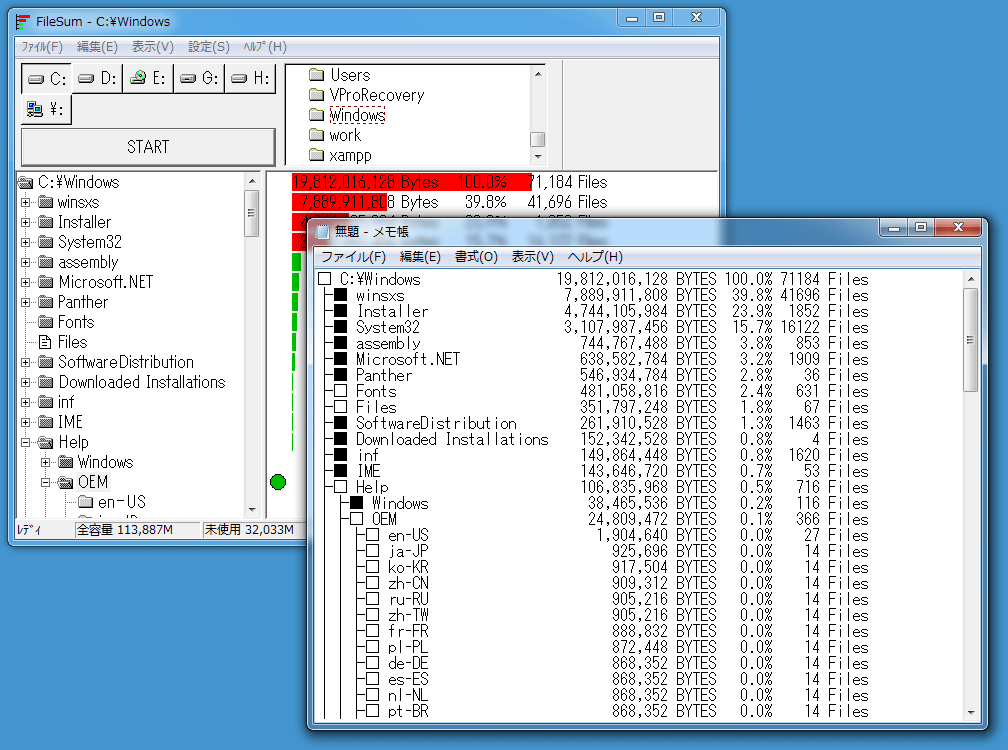Expand the Windows node under Help
Screen dimensions: 1008x750
tap(46, 462)
